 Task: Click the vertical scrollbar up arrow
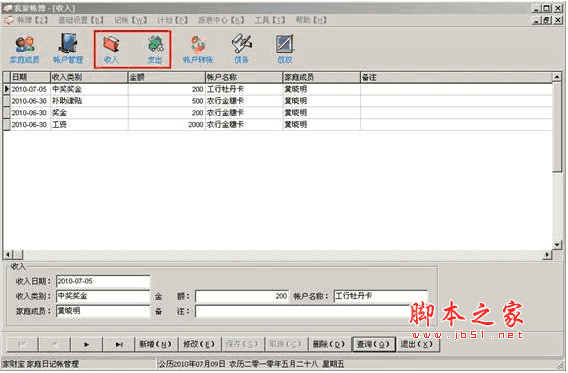click(x=557, y=77)
